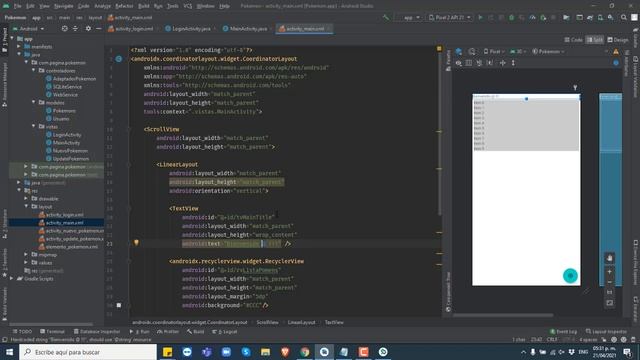The image size is (640, 360).
Task: Open the VCS menu
Action: (188, 6)
